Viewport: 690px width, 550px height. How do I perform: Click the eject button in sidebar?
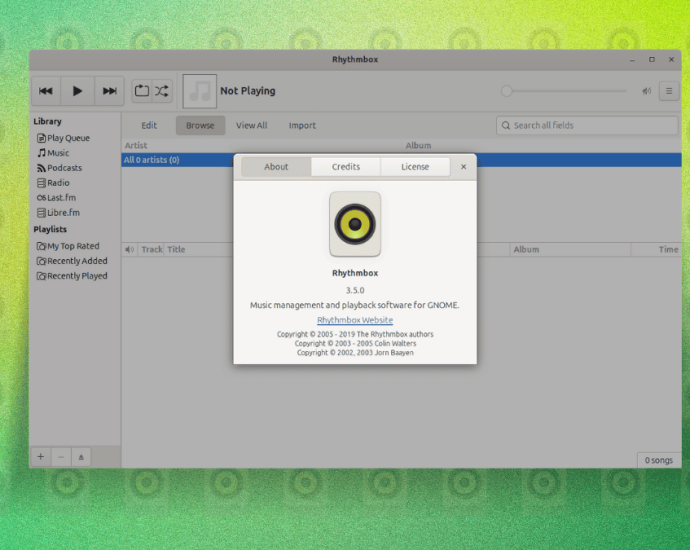(x=81, y=457)
